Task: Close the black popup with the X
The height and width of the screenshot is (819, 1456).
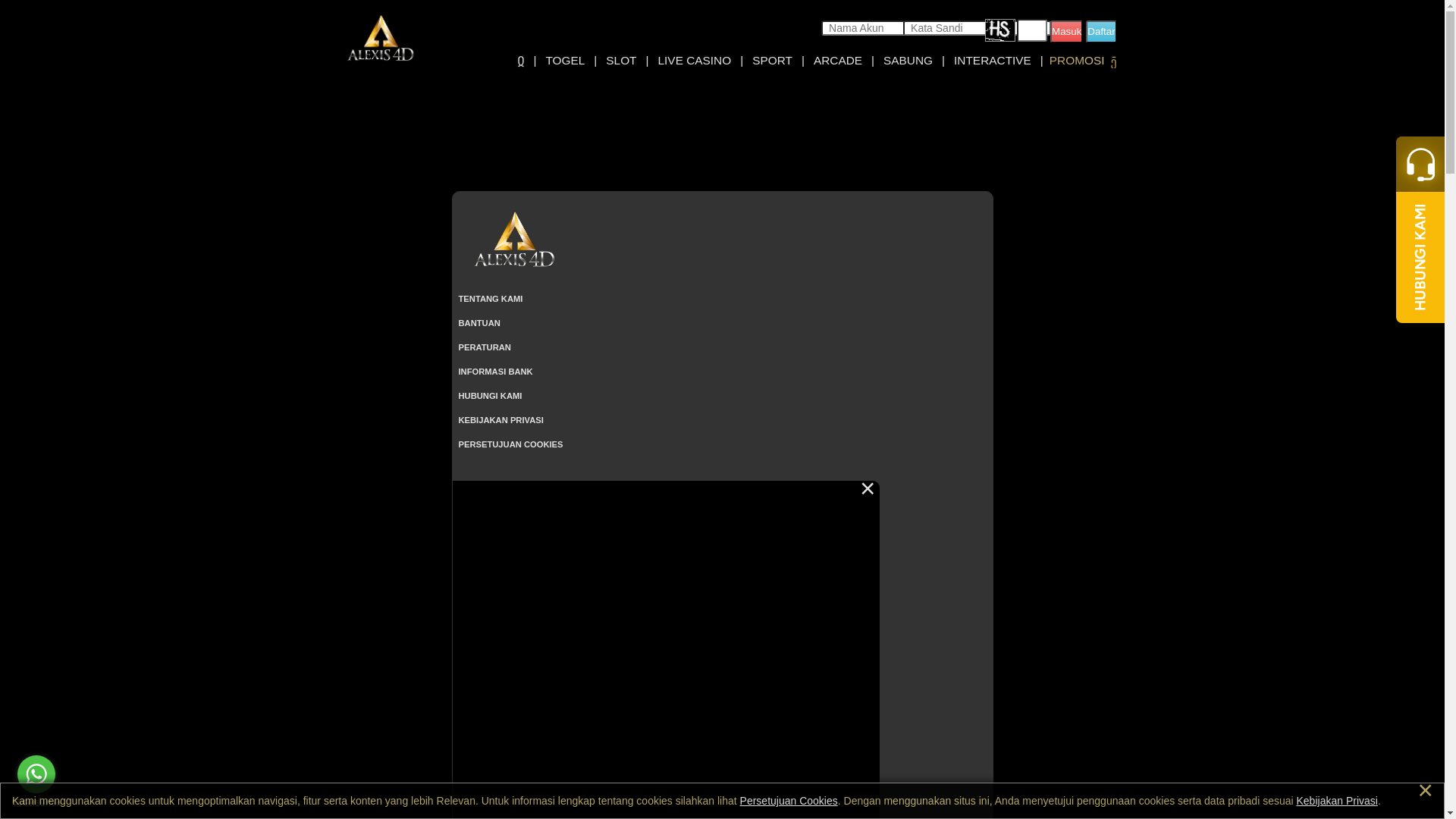Action: [x=868, y=489]
